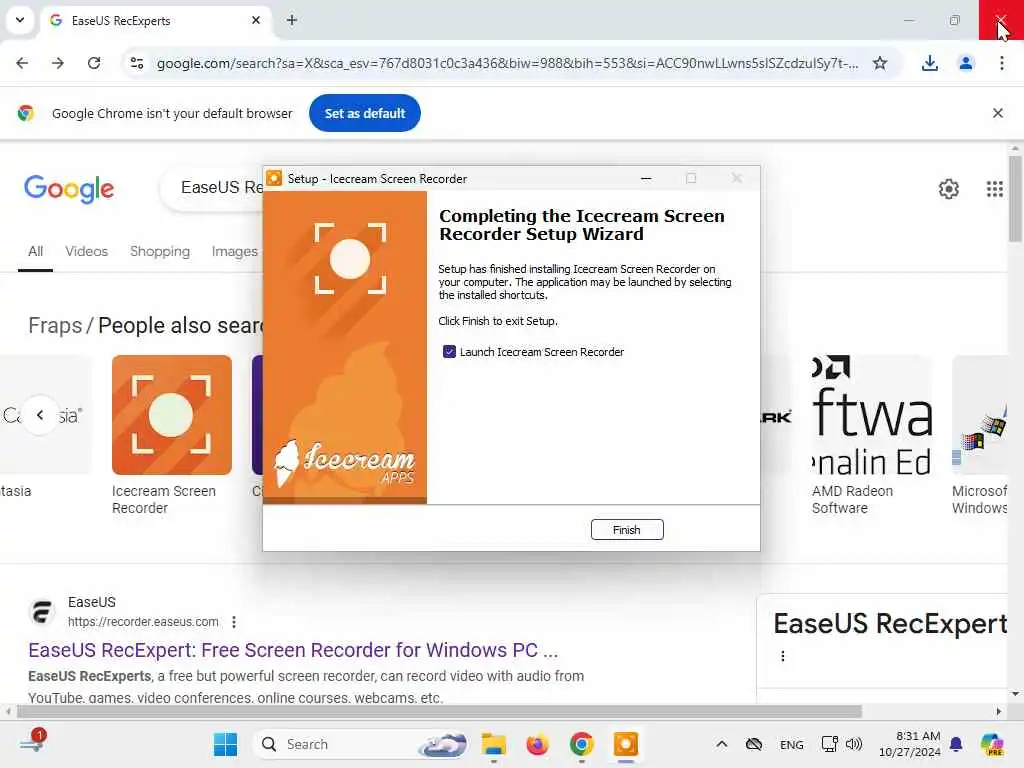
Task: Go back using Chrome back arrow
Action: (22, 63)
